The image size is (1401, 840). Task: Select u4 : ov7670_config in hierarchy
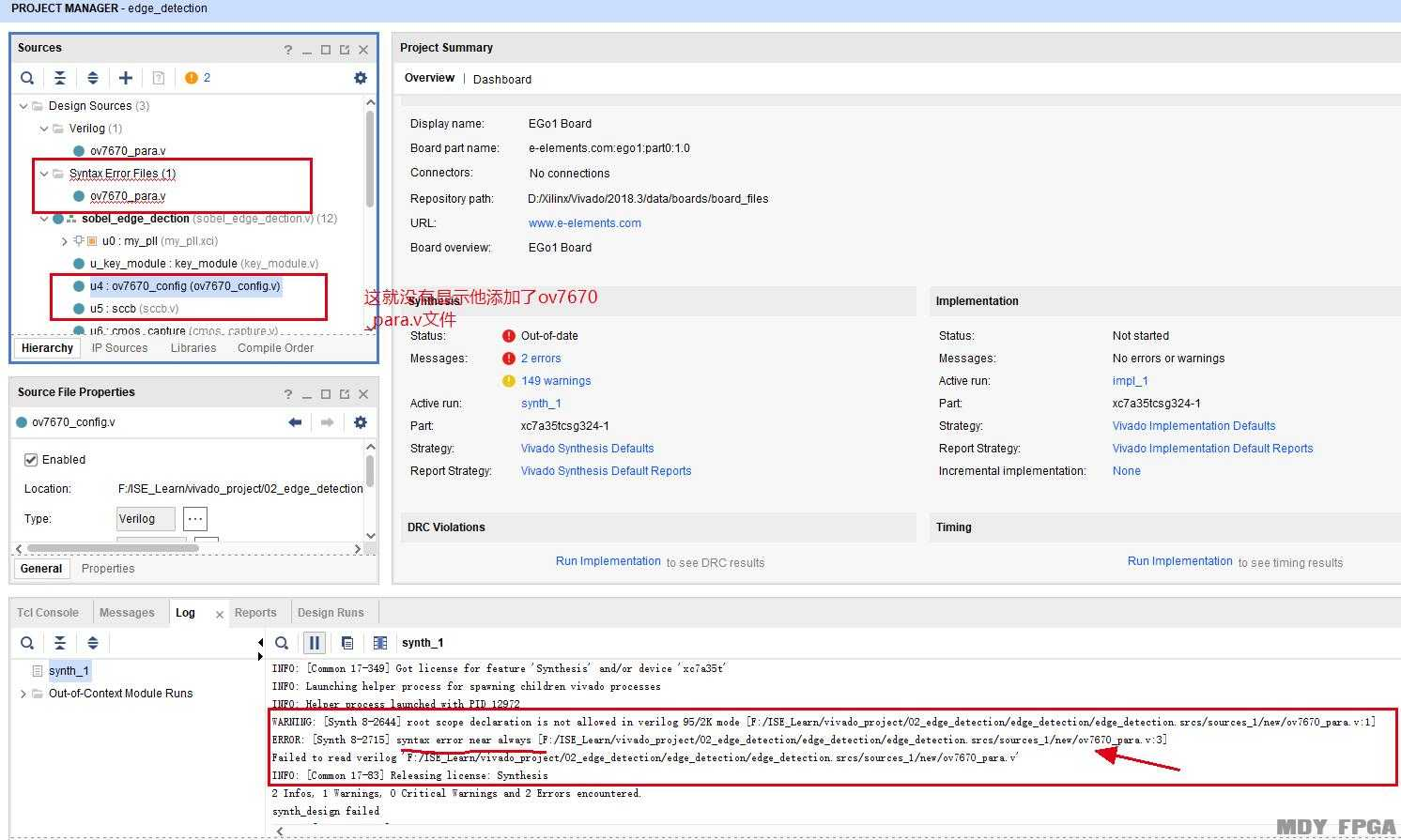pyautogui.click(x=185, y=286)
